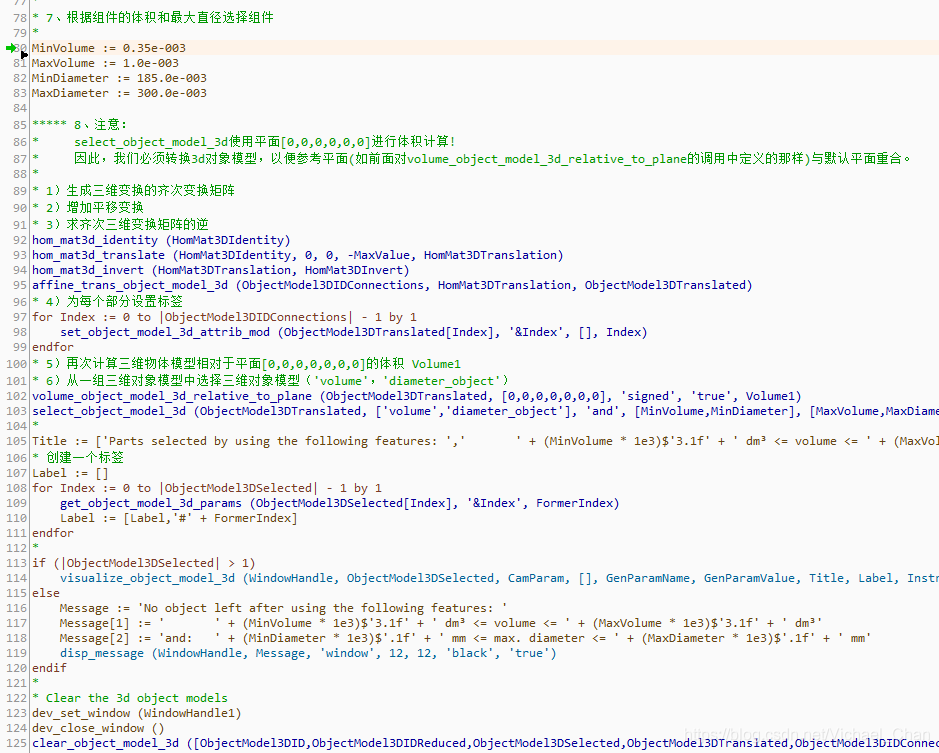
Task: Click the 'get_object_model_3d_params' line
Action: click(340, 503)
